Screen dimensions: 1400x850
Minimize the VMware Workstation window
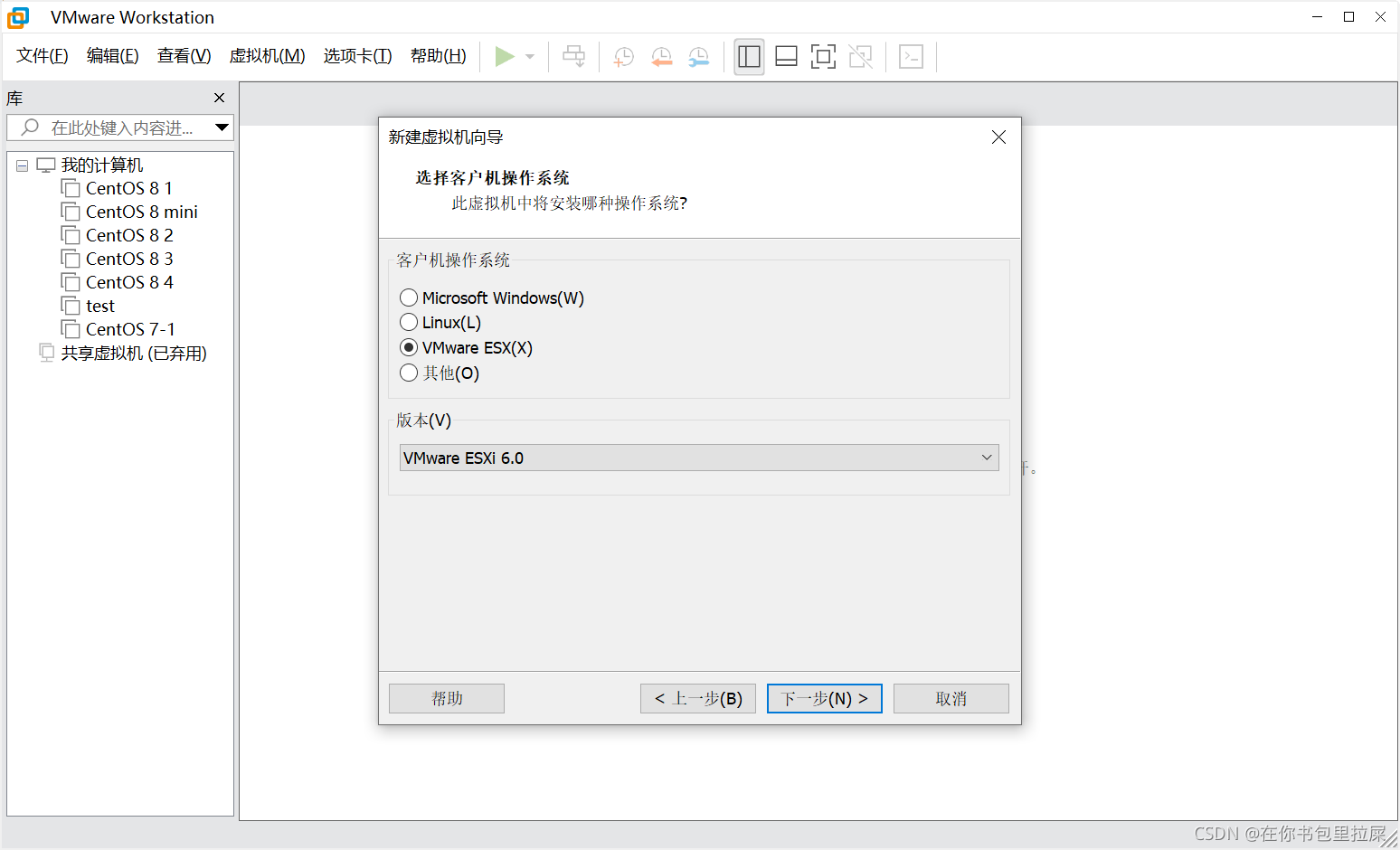(x=1318, y=17)
